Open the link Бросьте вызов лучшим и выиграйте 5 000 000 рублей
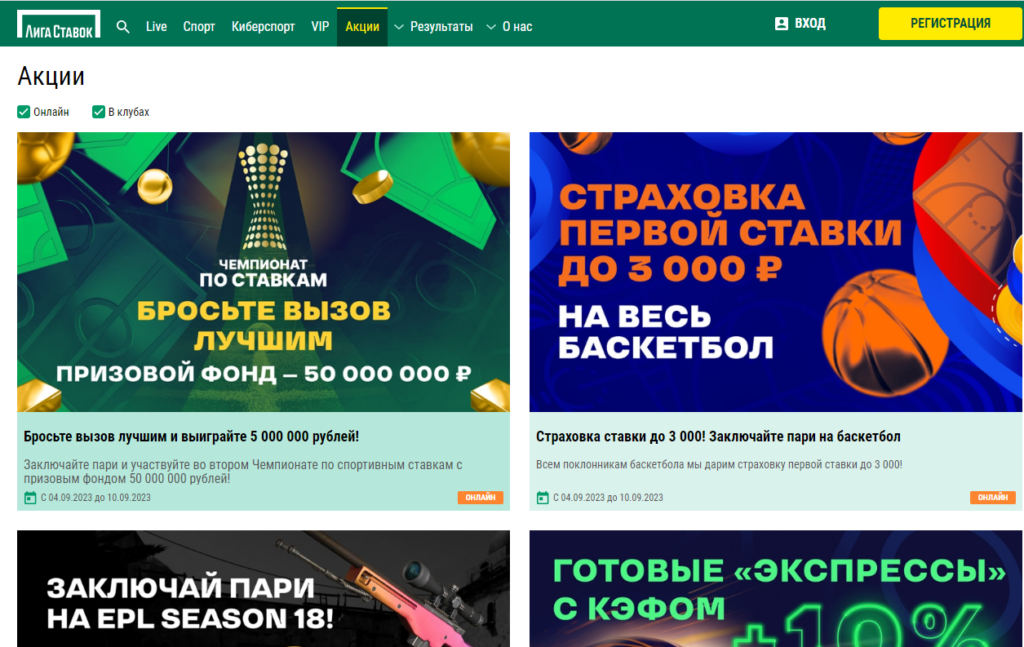 tap(191, 436)
